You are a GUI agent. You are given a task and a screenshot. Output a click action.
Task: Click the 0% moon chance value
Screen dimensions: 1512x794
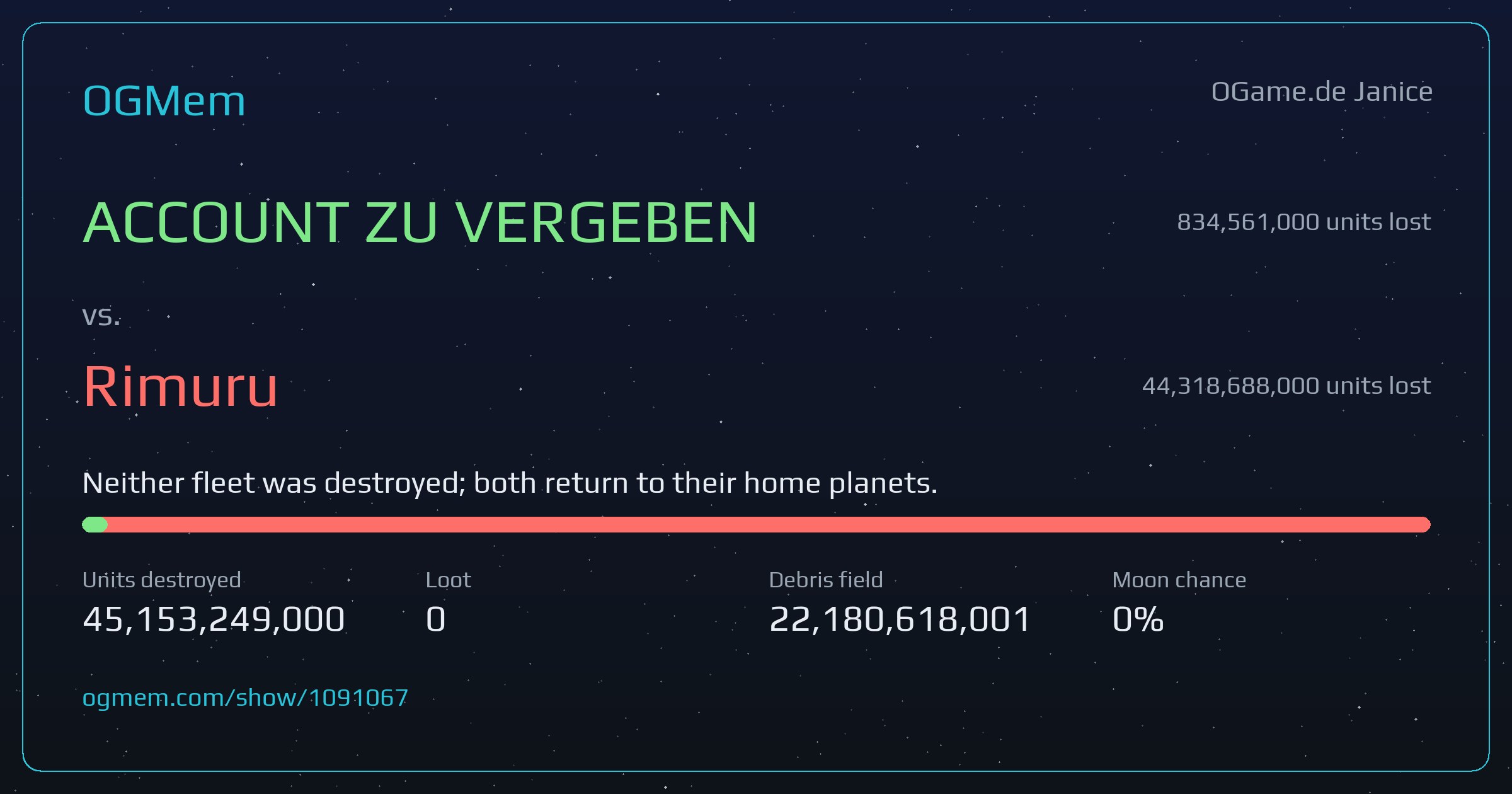tap(1138, 619)
